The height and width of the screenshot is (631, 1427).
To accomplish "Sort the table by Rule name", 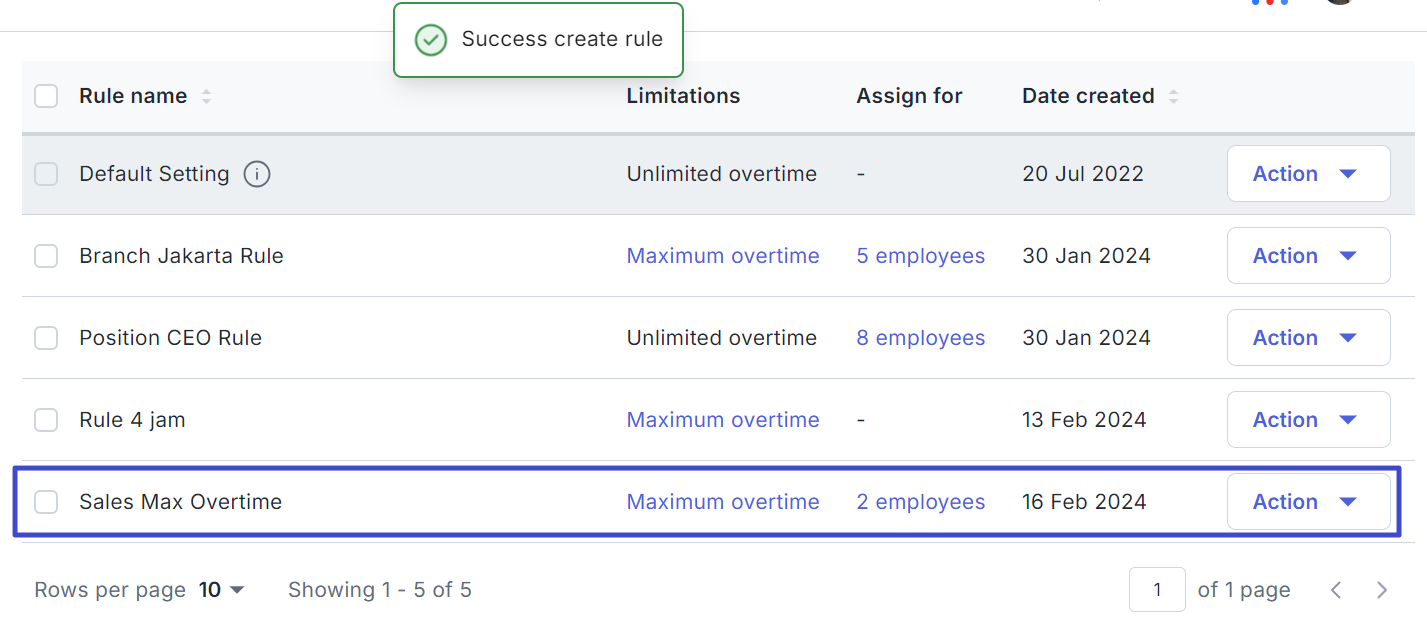I will click(206, 97).
